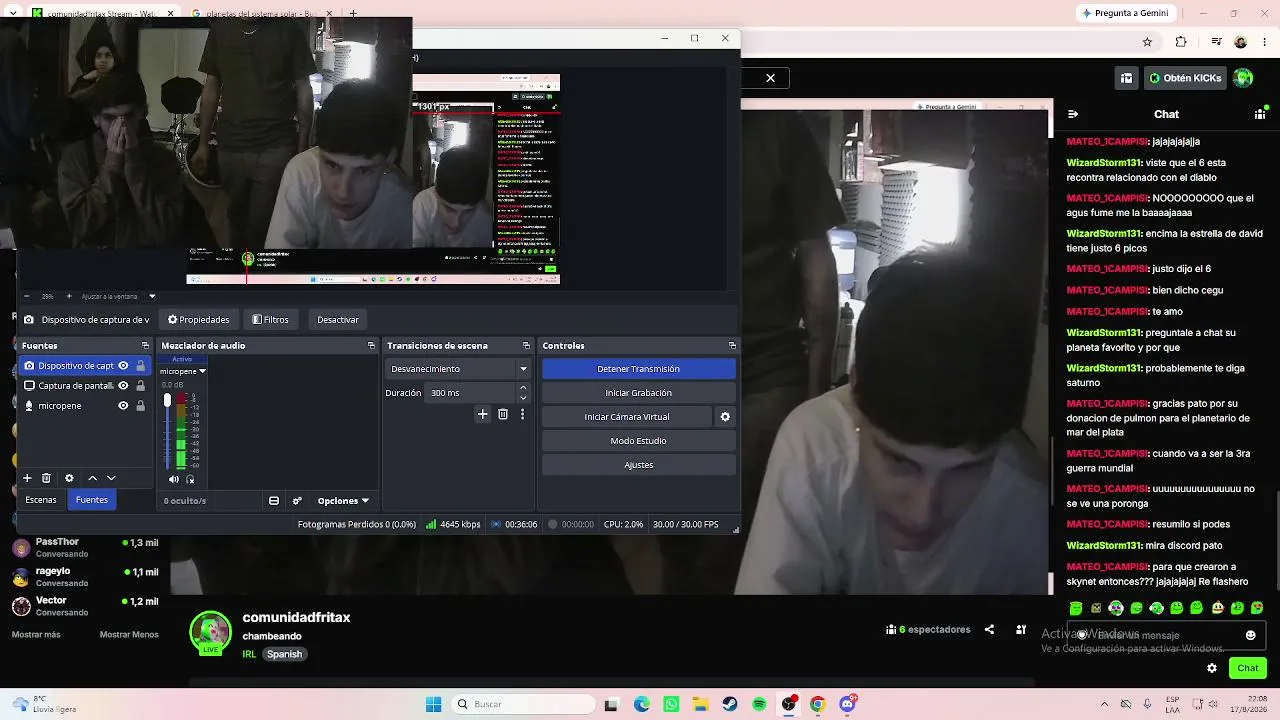This screenshot has width=1280, height=720.
Task: Click the Duración 300 ms field
Action: 470,393
